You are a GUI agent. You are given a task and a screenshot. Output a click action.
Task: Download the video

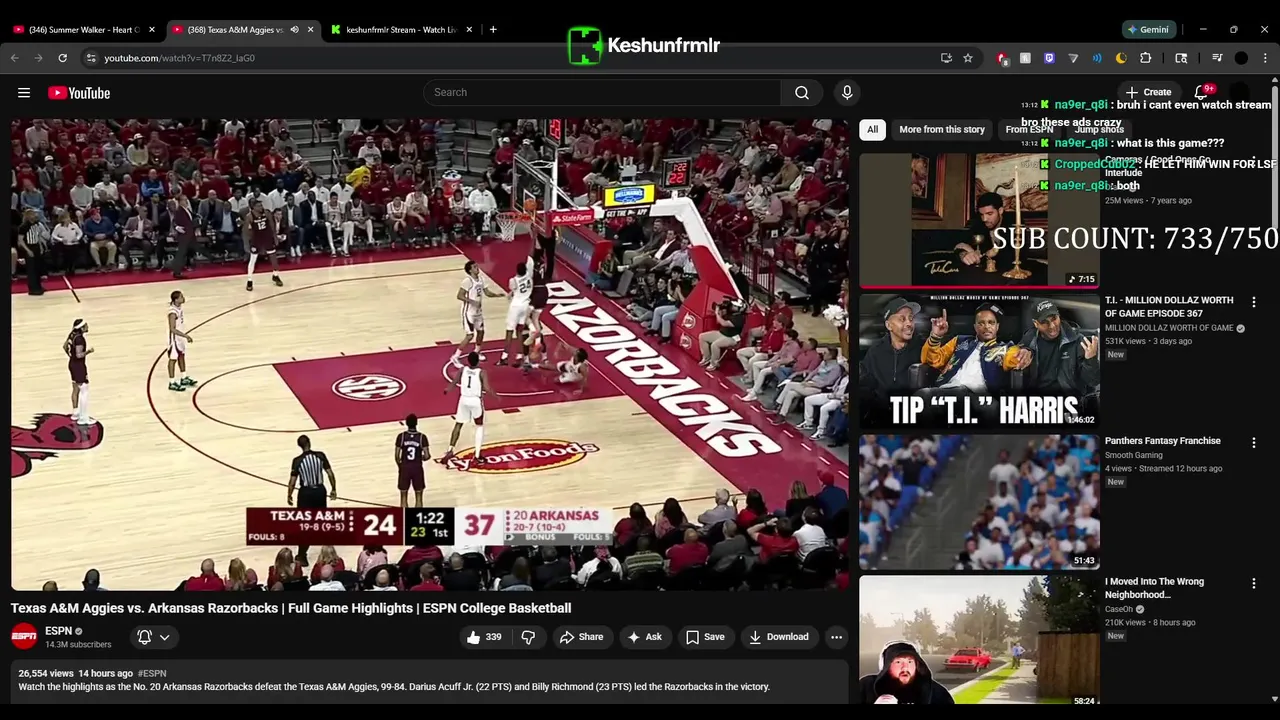778,637
